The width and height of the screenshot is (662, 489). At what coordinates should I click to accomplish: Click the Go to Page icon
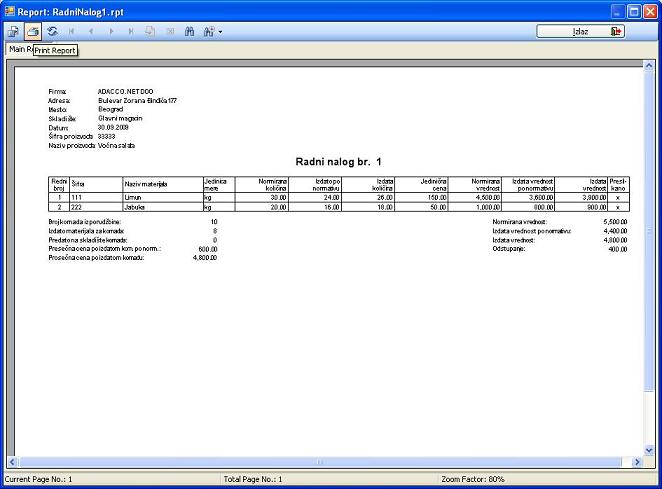click(x=150, y=32)
